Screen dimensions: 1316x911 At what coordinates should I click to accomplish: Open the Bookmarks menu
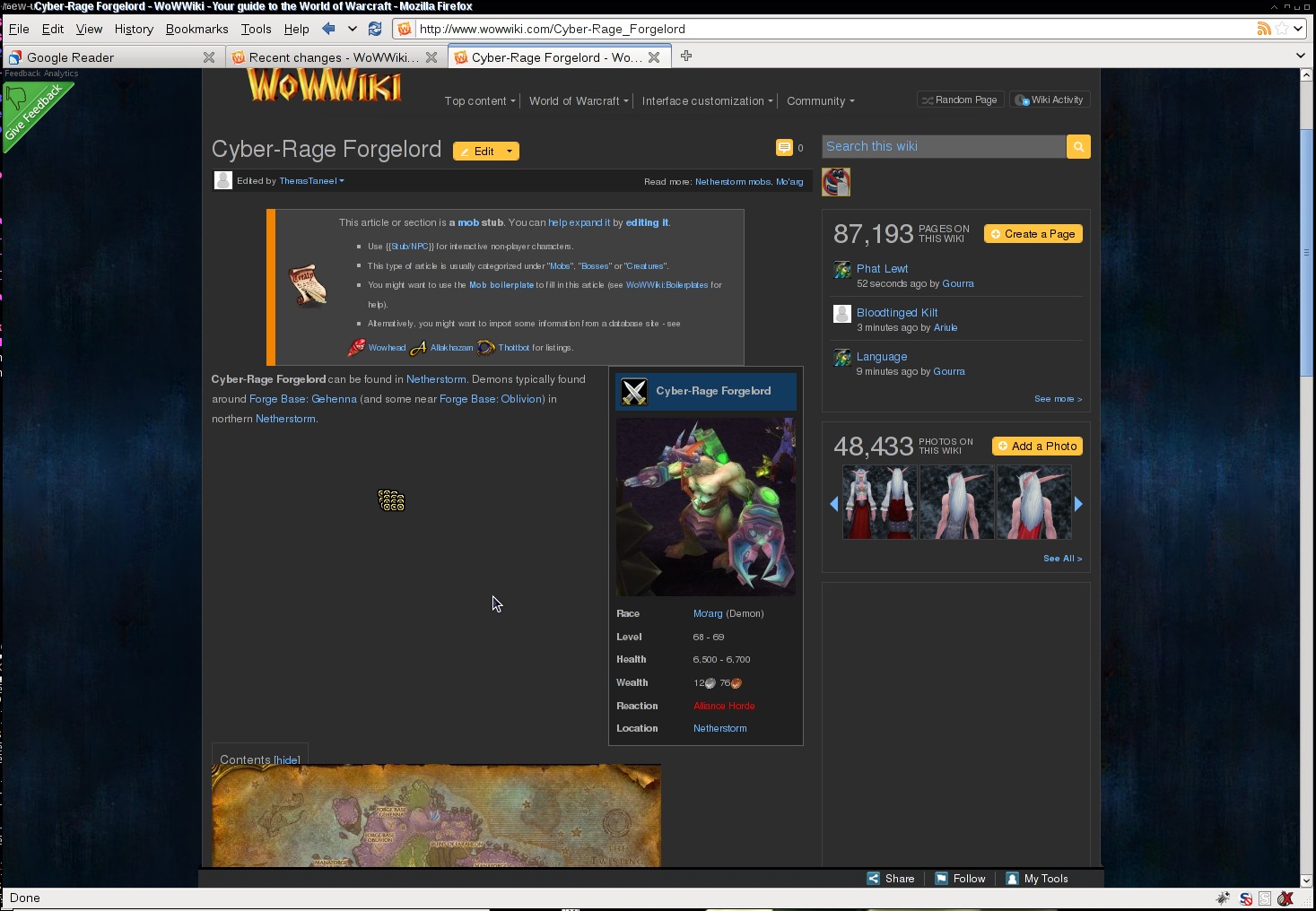196,29
